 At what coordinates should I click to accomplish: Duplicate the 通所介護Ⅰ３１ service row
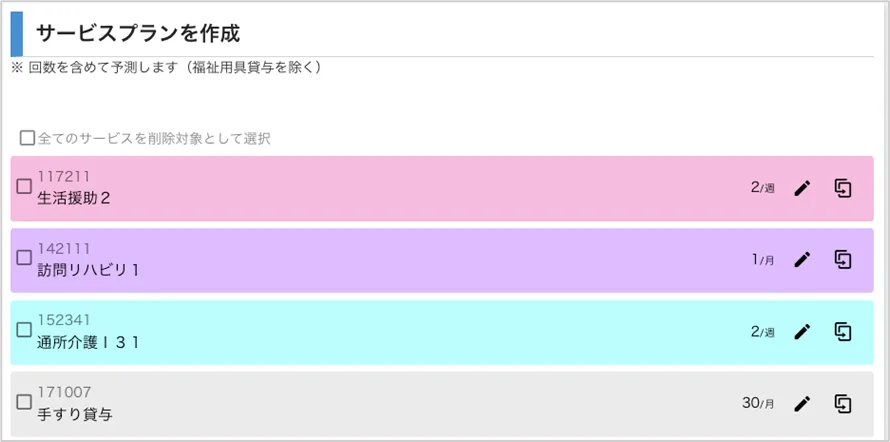tap(843, 332)
